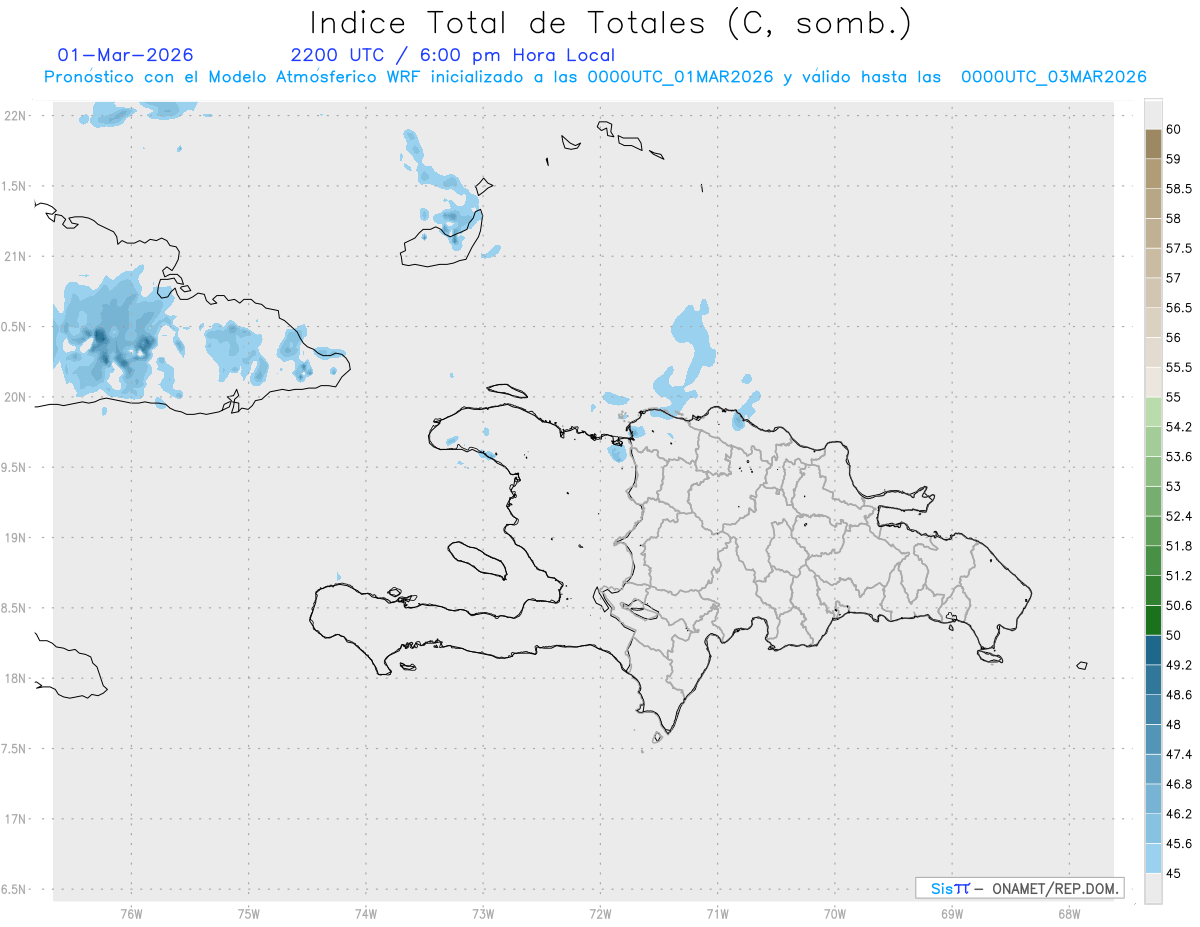Screen dimensions: 1200x927
Task: Click the dark green band between 50 and 50.6
Action: coord(1153,621)
